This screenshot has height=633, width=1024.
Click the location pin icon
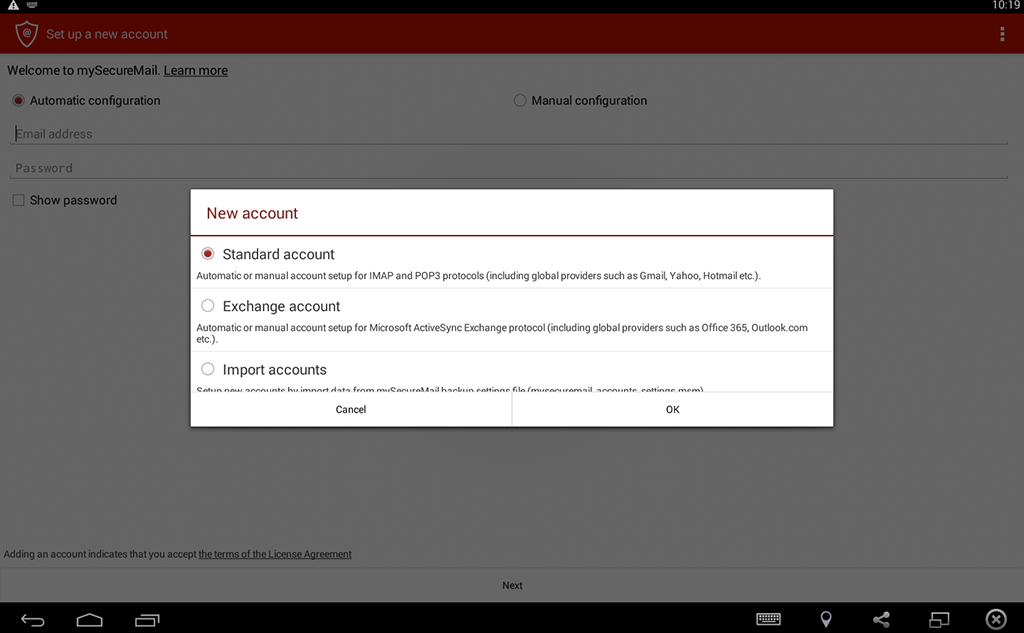point(825,619)
